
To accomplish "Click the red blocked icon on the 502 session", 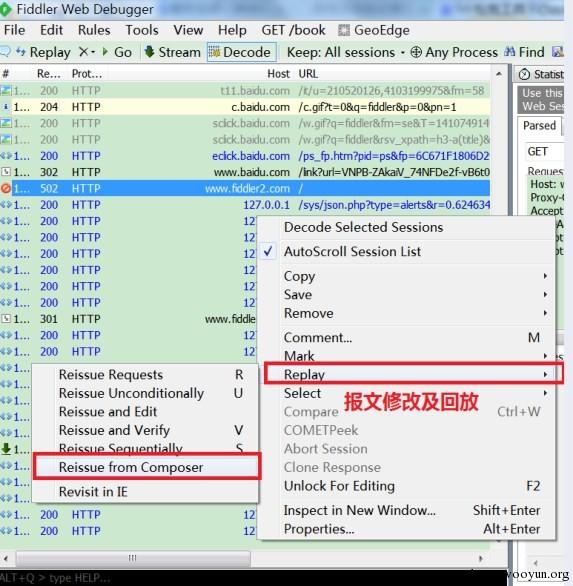I will (6, 188).
